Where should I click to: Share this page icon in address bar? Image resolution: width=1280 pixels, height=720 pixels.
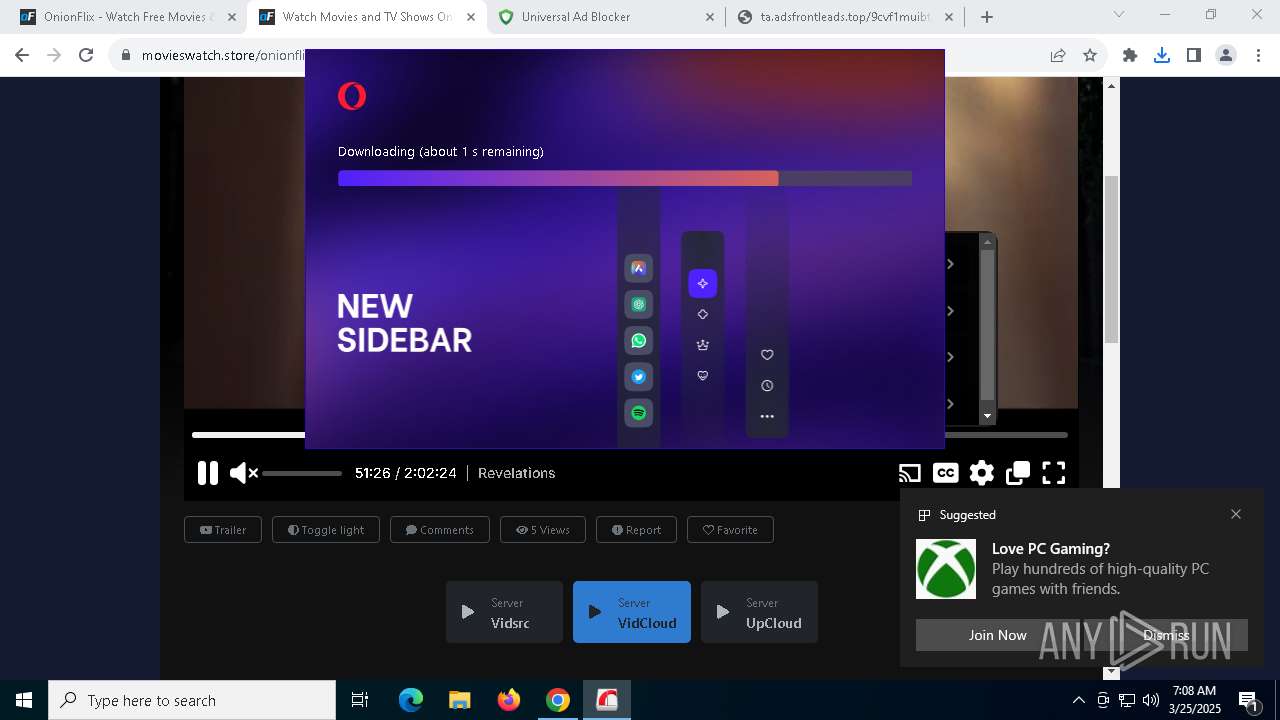click(x=1058, y=56)
